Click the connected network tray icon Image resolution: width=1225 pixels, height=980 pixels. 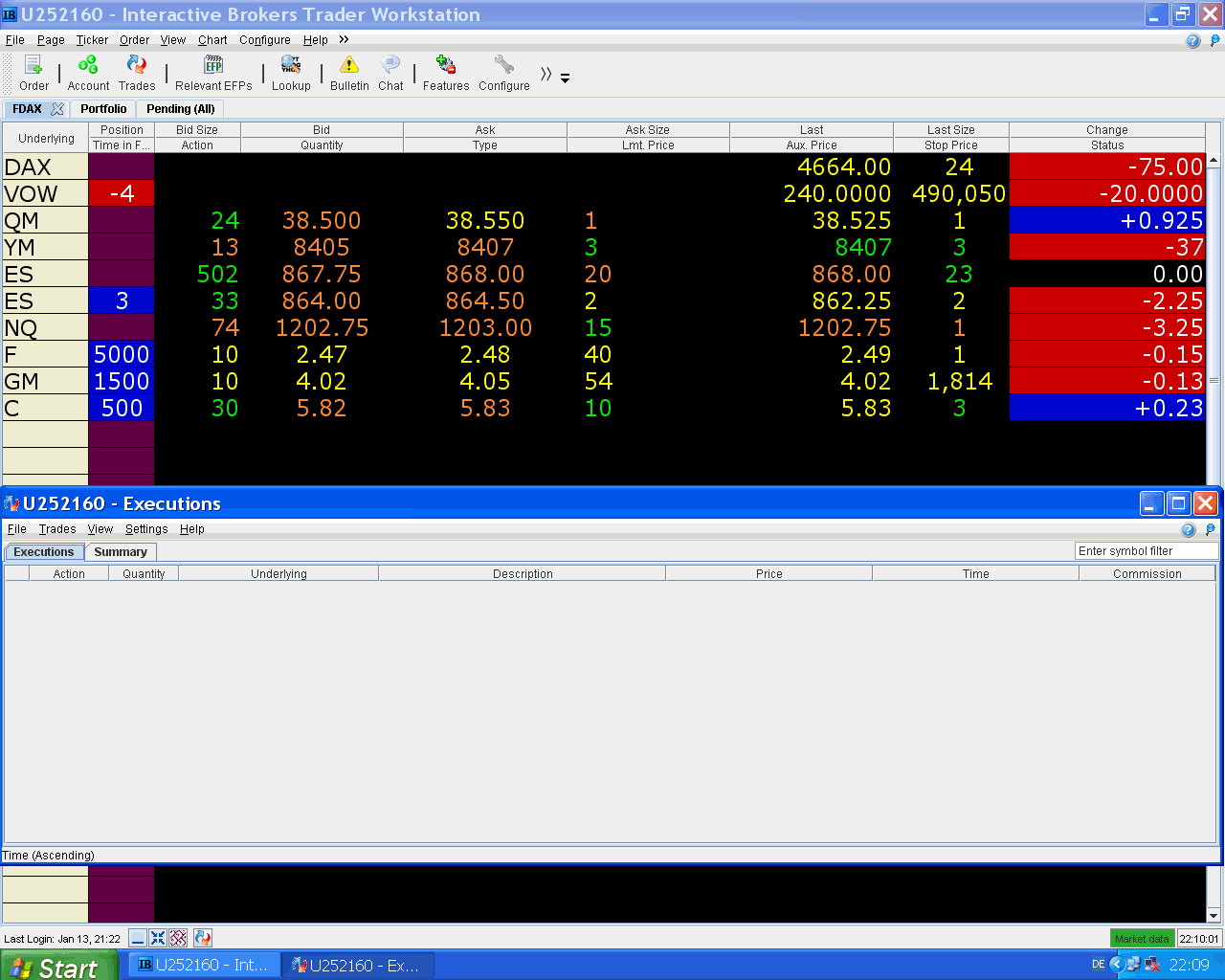coord(1134,965)
